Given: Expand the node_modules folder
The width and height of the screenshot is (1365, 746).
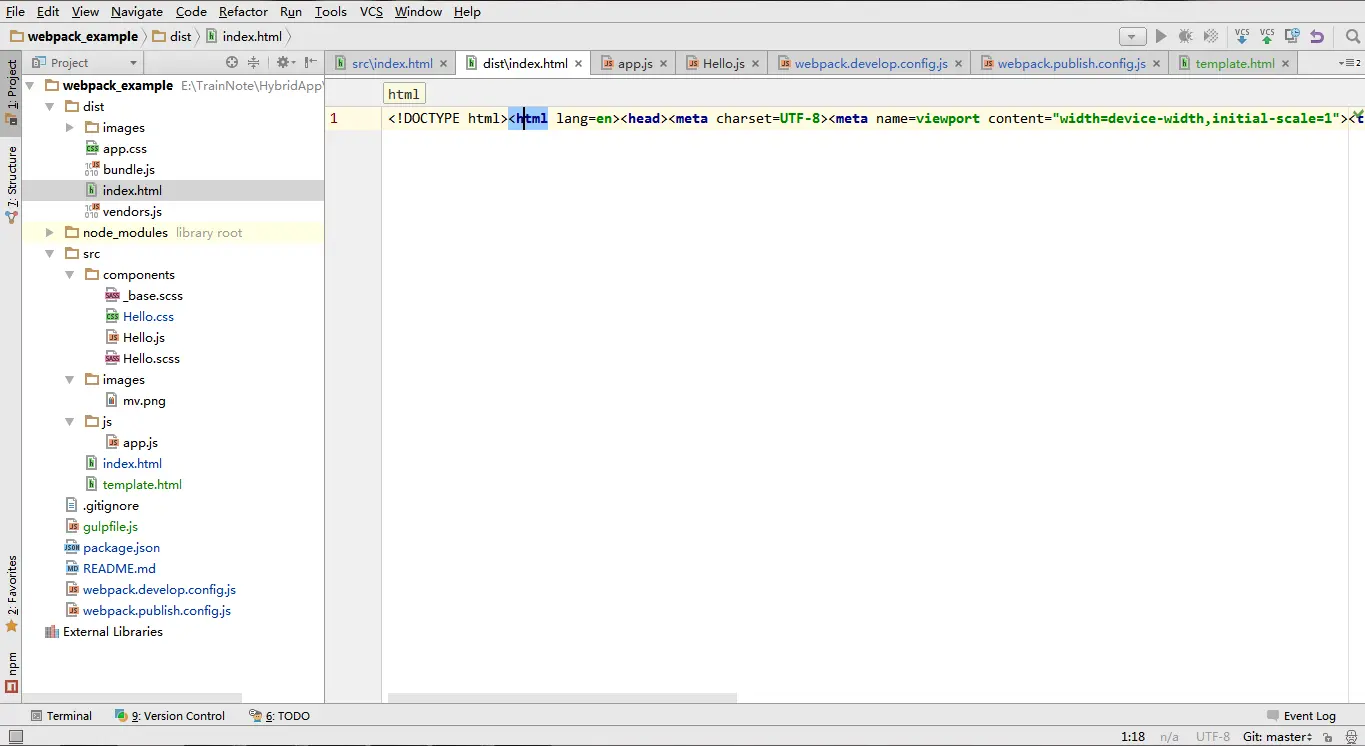Looking at the screenshot, I should click(49, 233).
